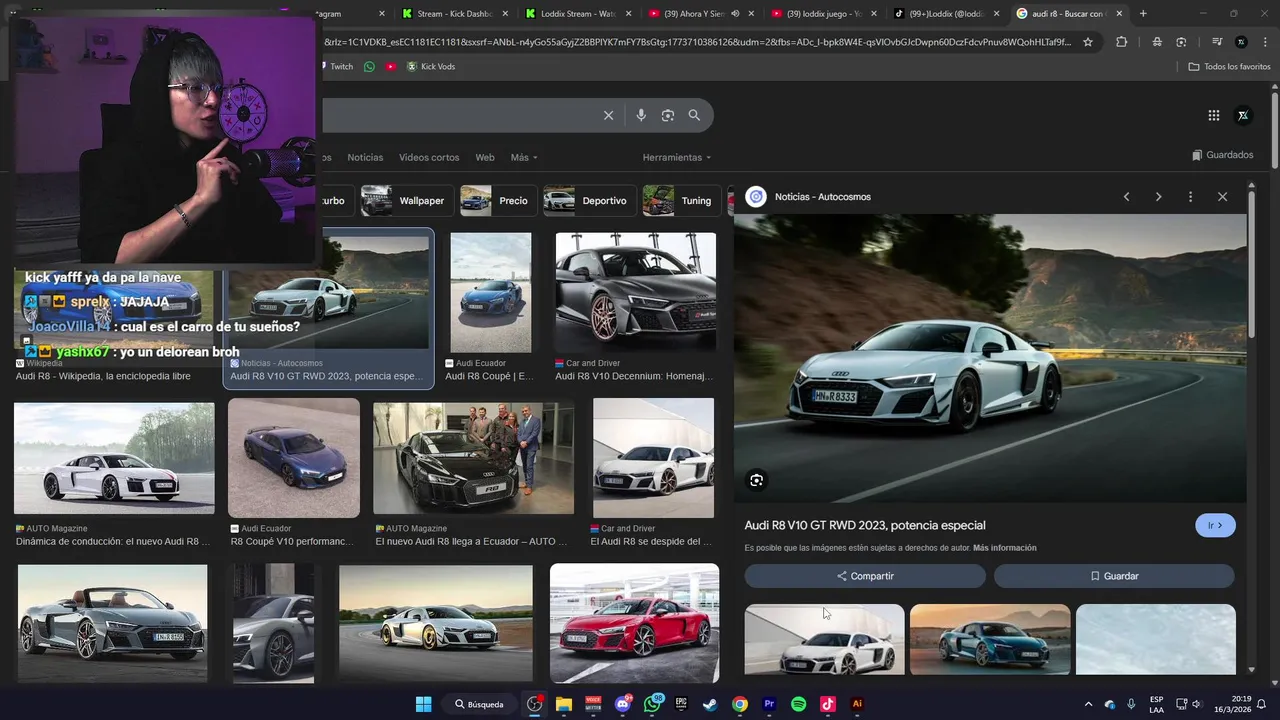Share the image with Compartir

(x=865, y=576)
